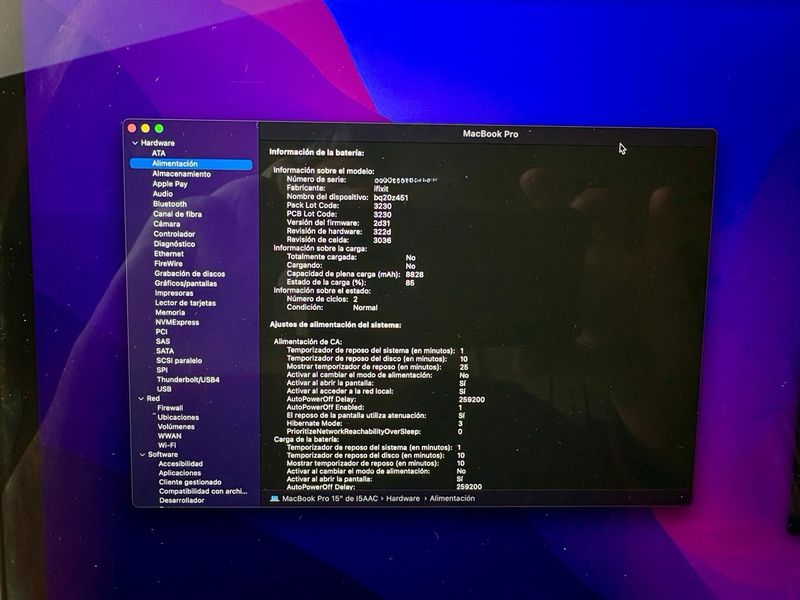Click Hardware in the path bar
This screenshot has width=800, height=600.
[403, 498]
